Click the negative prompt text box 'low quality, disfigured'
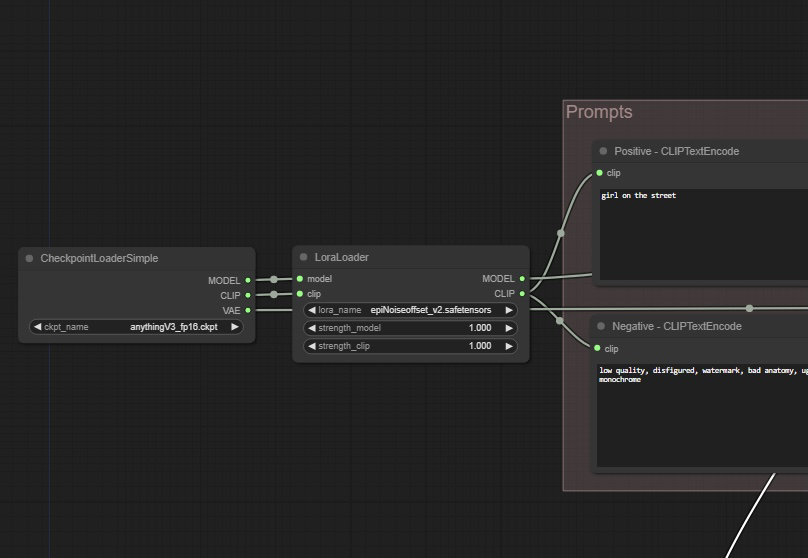This screenshot has width=808, height=558. coord(702,415)
